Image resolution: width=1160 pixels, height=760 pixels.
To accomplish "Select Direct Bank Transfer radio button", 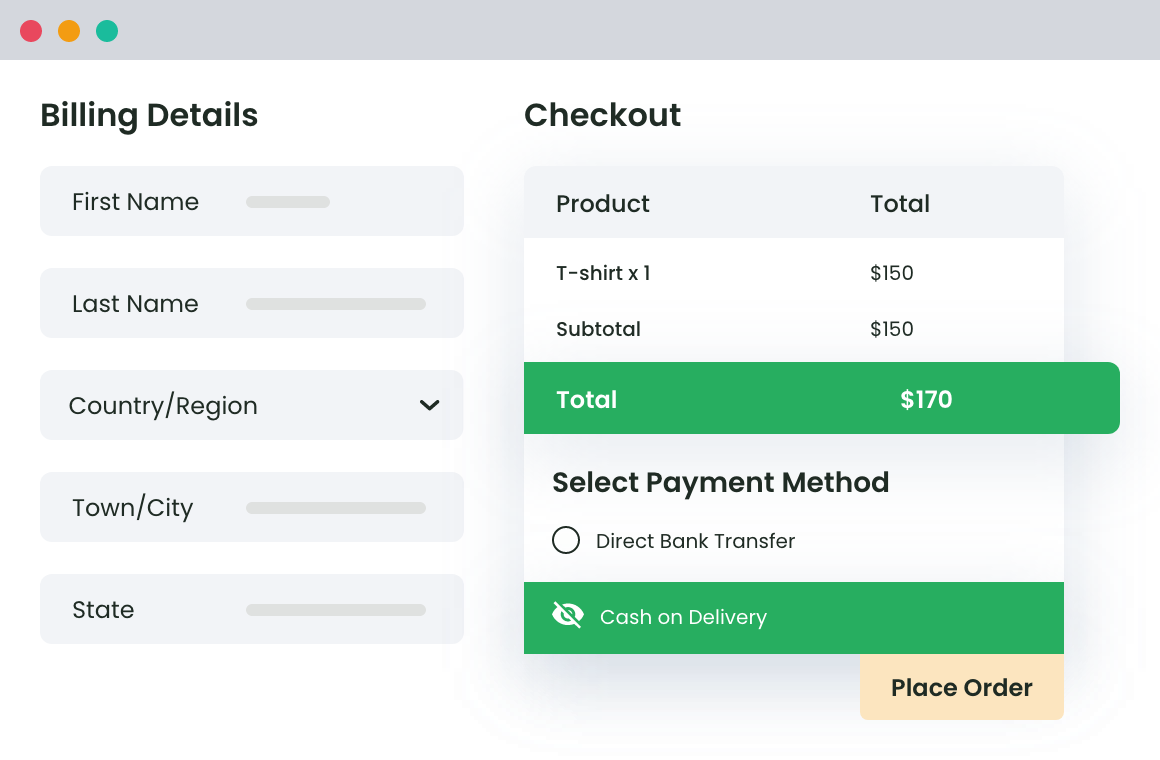I will (x=566, y=541).
